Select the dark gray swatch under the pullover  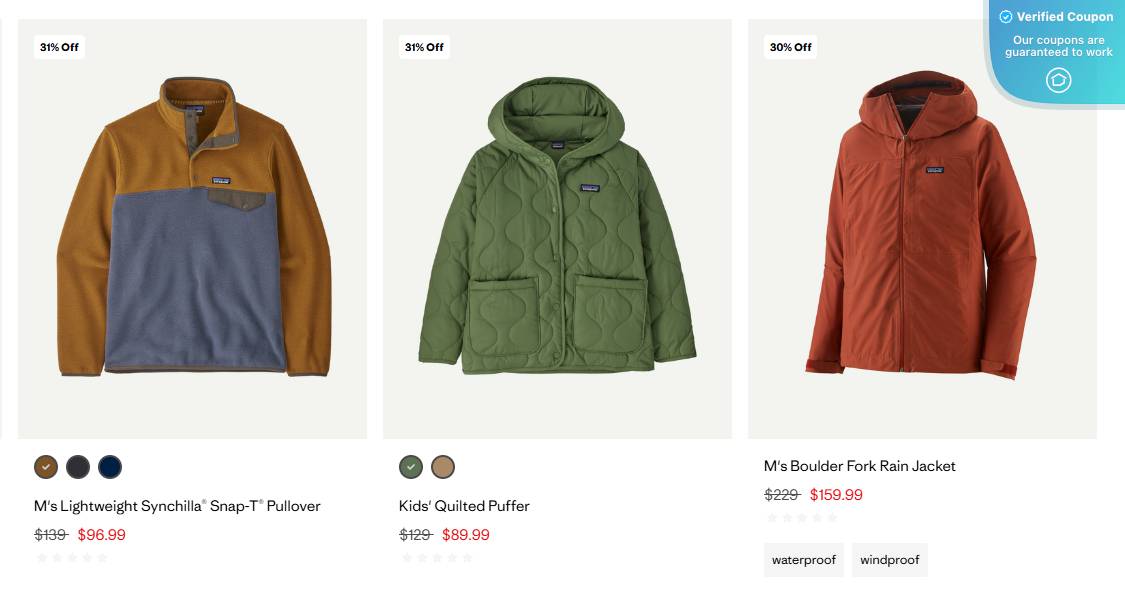pos(77,466)
